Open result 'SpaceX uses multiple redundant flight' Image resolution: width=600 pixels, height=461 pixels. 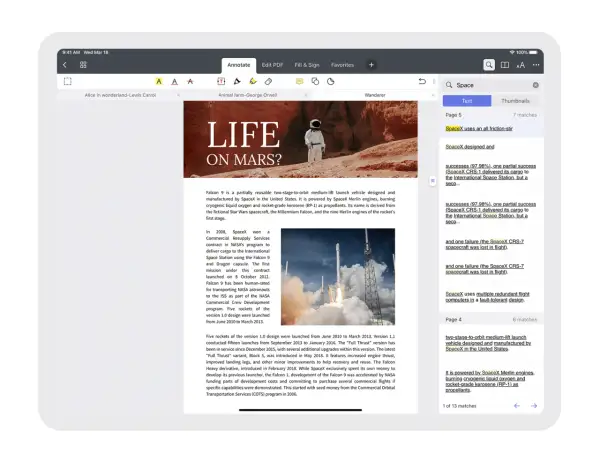point(488,297)
